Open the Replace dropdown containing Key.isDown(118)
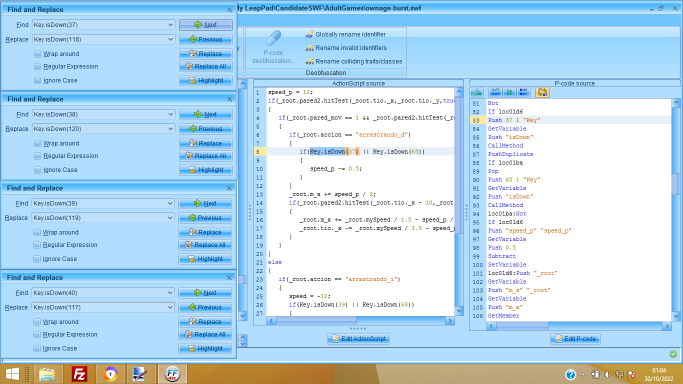Screen dimensions: 683x384 pyautogui.click(x=170, y=40)
